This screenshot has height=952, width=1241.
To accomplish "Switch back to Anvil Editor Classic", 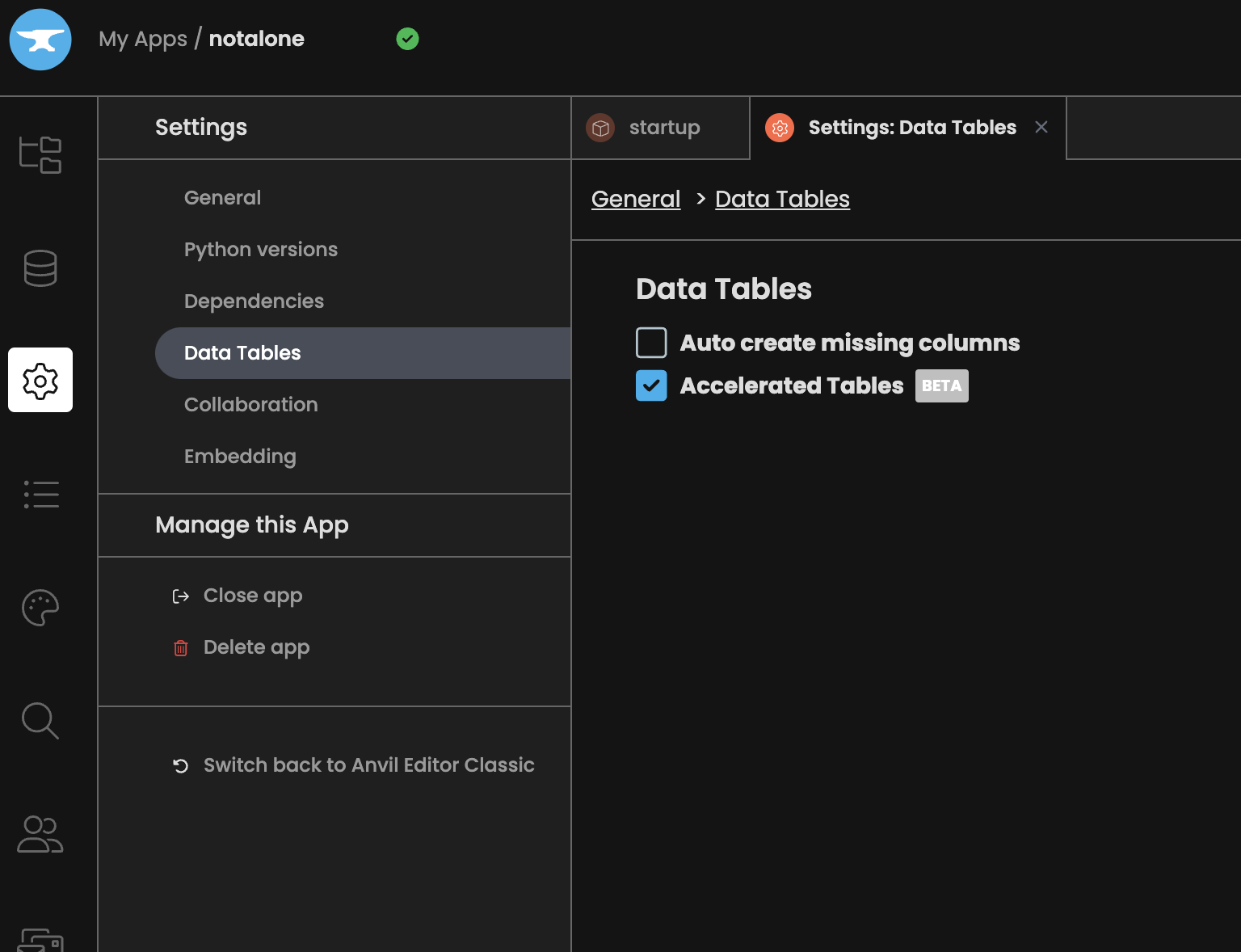I will coord(369,765).
